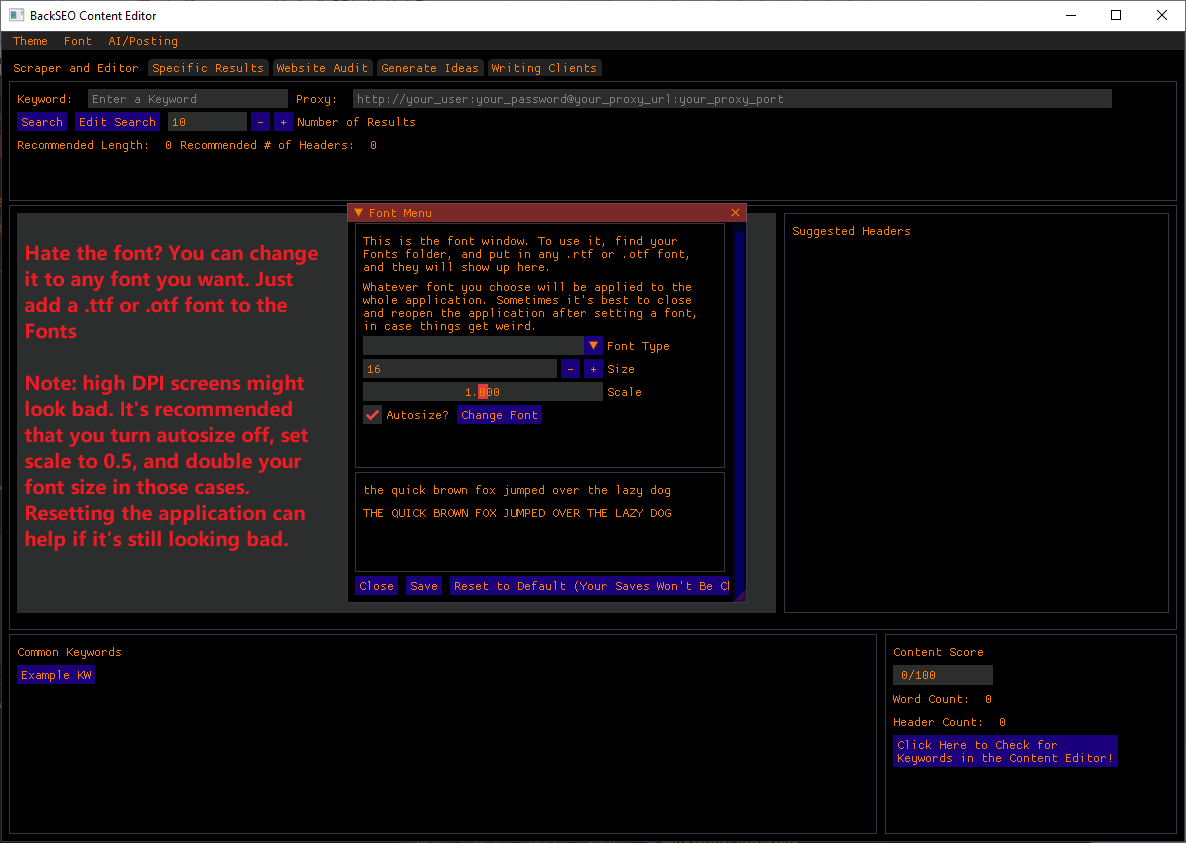
Task: Click the Change Font button
Action: pos(499,415)
